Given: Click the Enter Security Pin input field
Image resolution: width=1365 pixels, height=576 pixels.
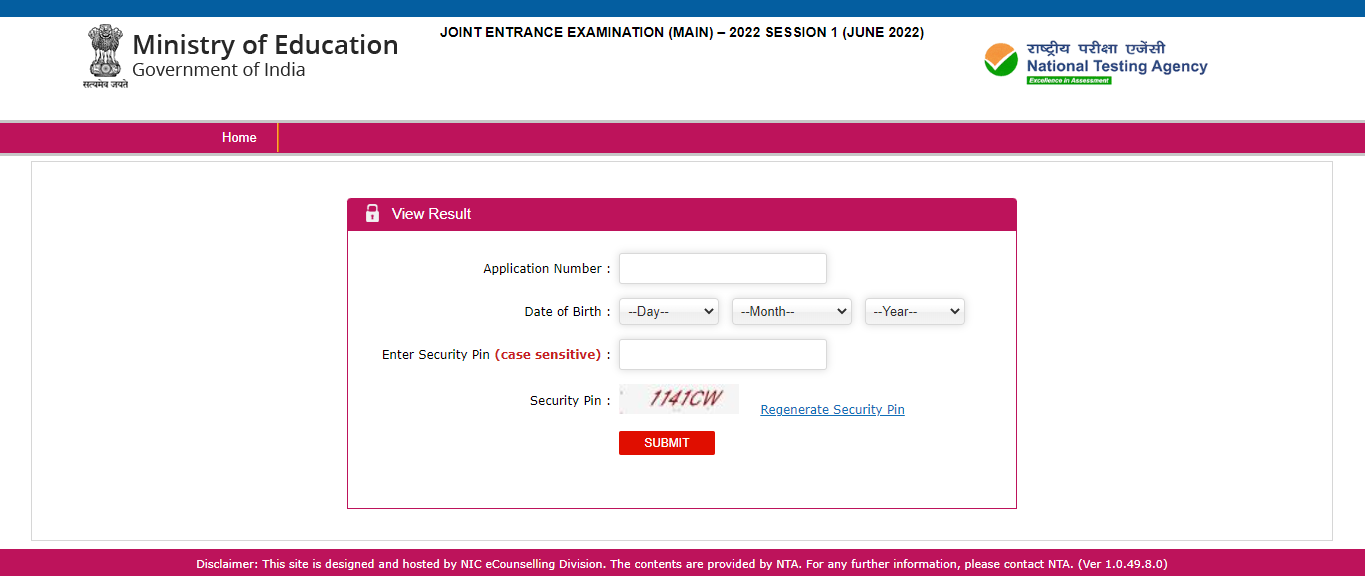Looking at the screenshot, I should click(723, 355).
